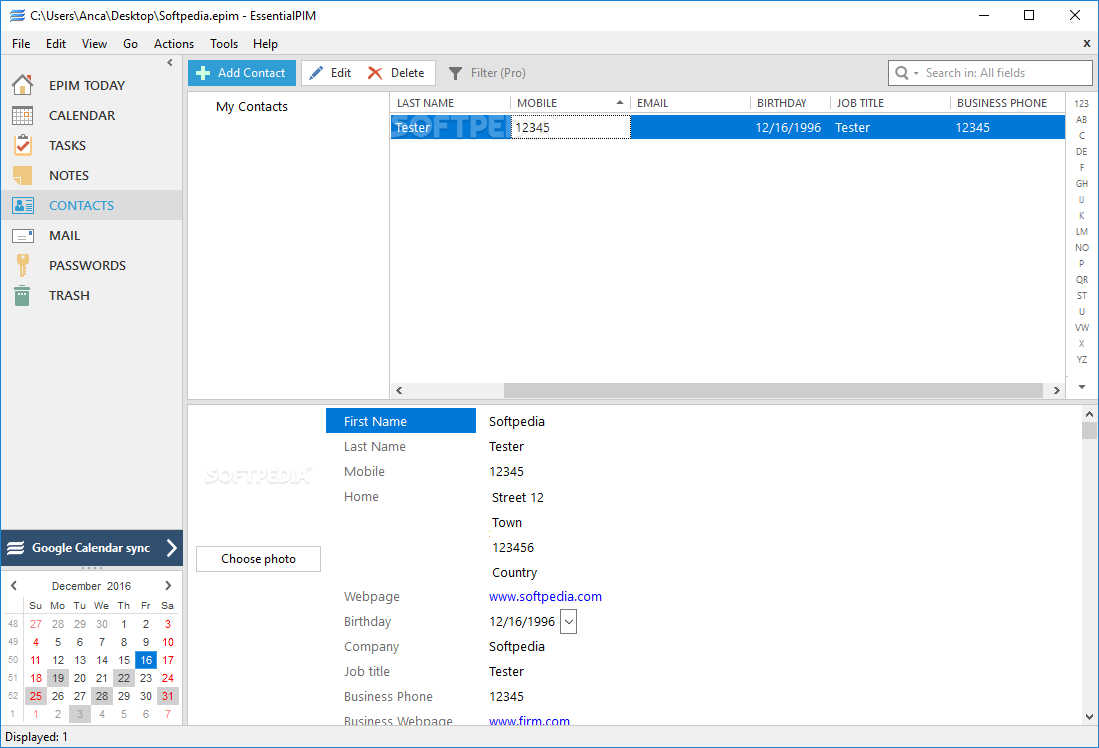Click the December 2016 month title
The width and height of the screenshot is (1099, 748).
click(91, 586)
